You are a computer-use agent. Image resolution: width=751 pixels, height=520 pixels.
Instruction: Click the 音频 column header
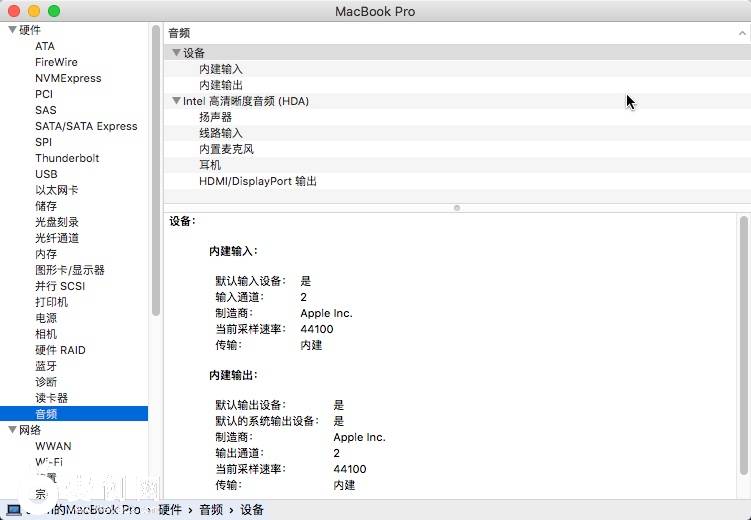click(x=180, y=33)
